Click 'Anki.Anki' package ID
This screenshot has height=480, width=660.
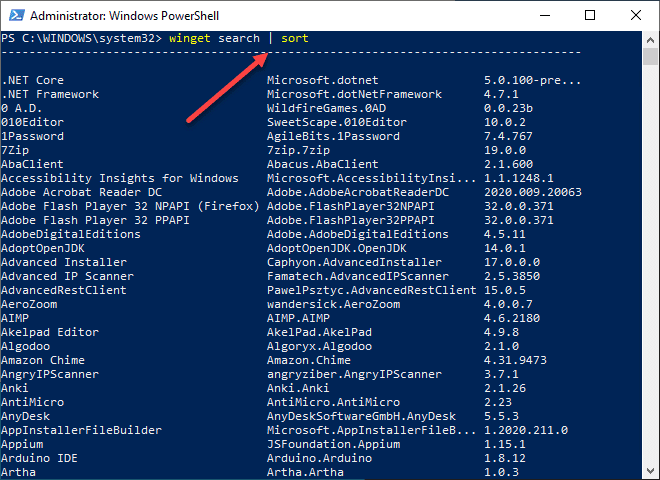(298, 388)
